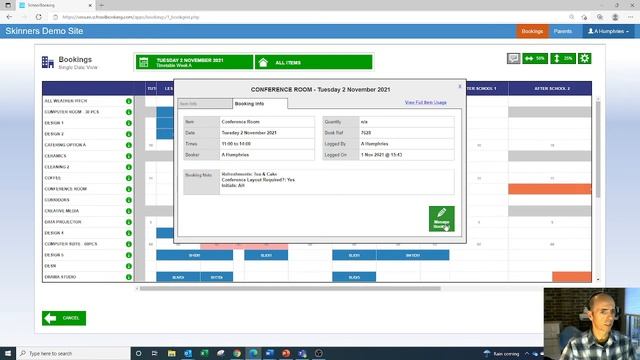This screenshot has width=640, height=360.
Task: Close the Conference Room popup dialog
Action: (x=460, y=86)
